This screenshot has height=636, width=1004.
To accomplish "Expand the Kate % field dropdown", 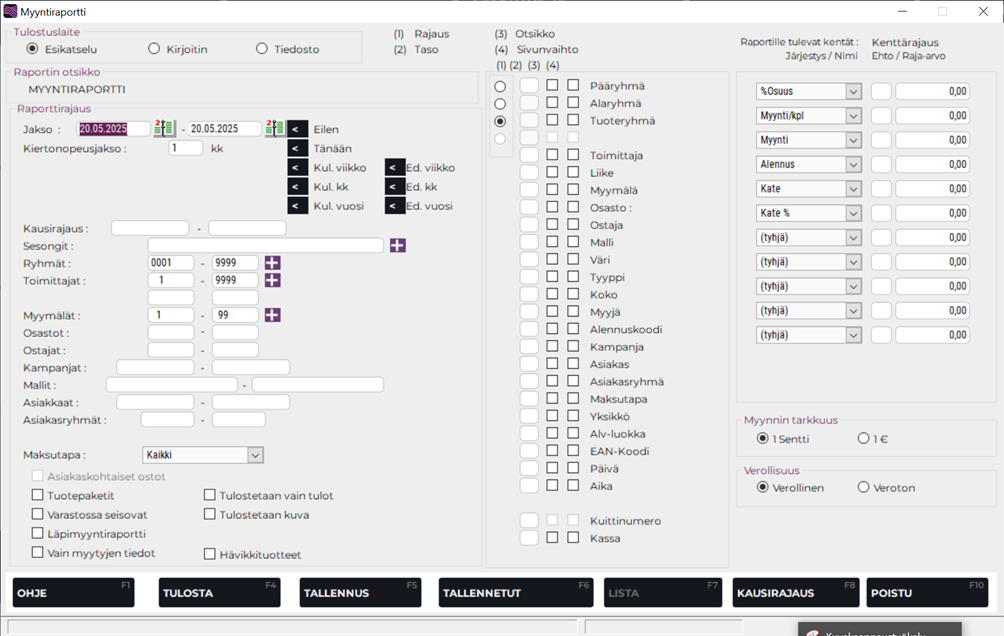I will click(853, 213).
